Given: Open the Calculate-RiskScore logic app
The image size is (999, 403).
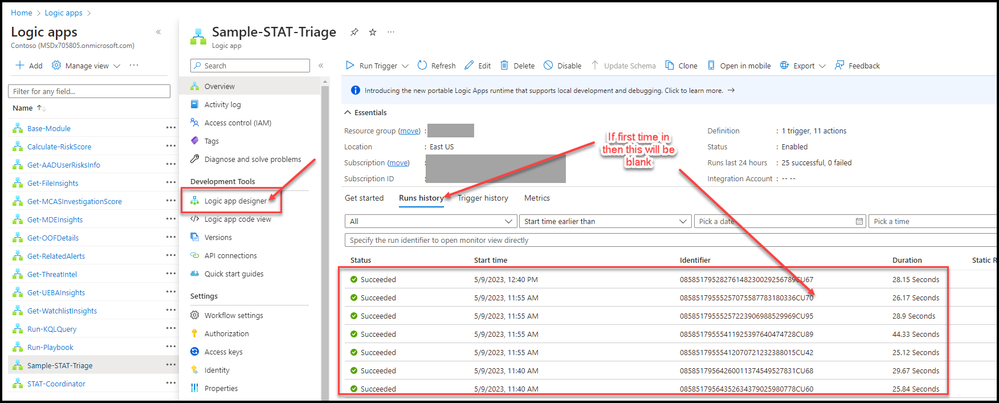Looking at the screenshot, I should 59,146.
